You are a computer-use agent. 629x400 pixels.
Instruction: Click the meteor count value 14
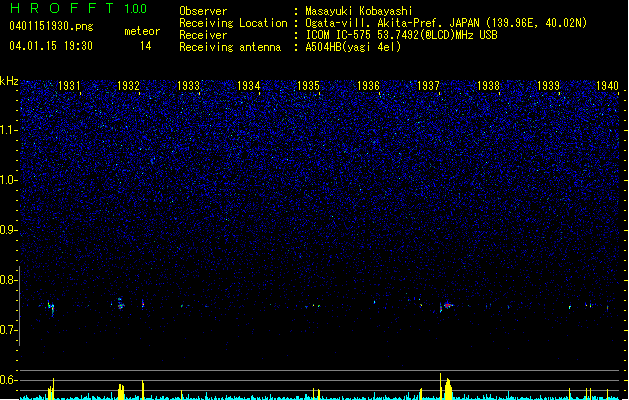146,46
